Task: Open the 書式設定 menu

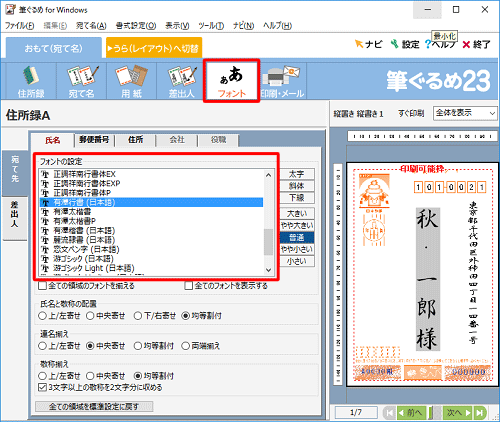Action: tap(136, 26)
